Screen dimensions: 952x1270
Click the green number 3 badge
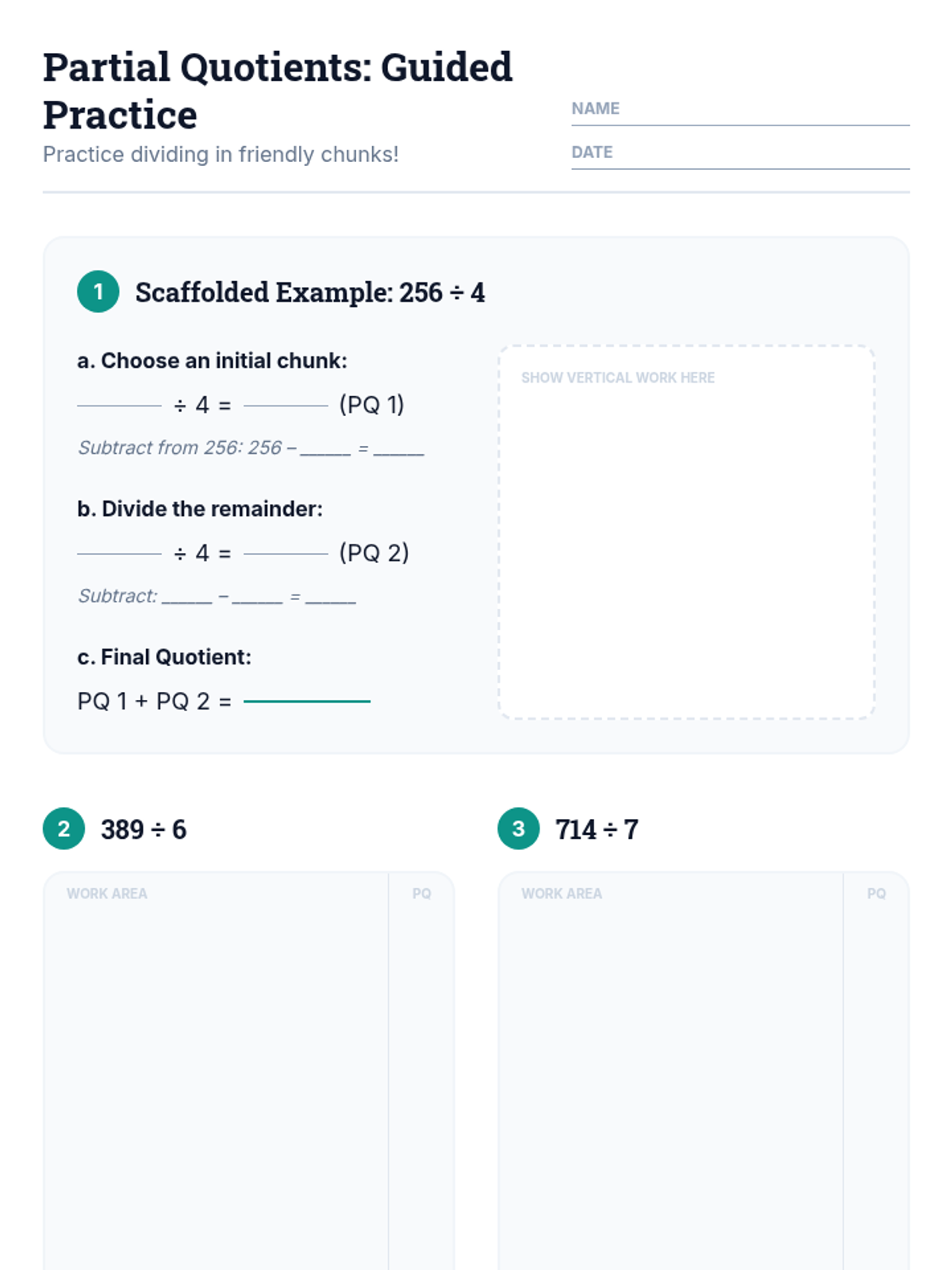pyautogui.click(x=519, y=829)
